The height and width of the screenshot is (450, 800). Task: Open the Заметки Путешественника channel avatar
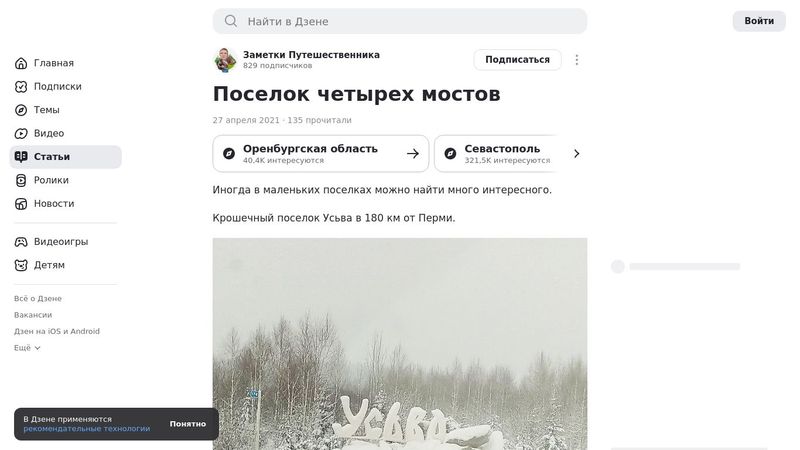(225, 60)
